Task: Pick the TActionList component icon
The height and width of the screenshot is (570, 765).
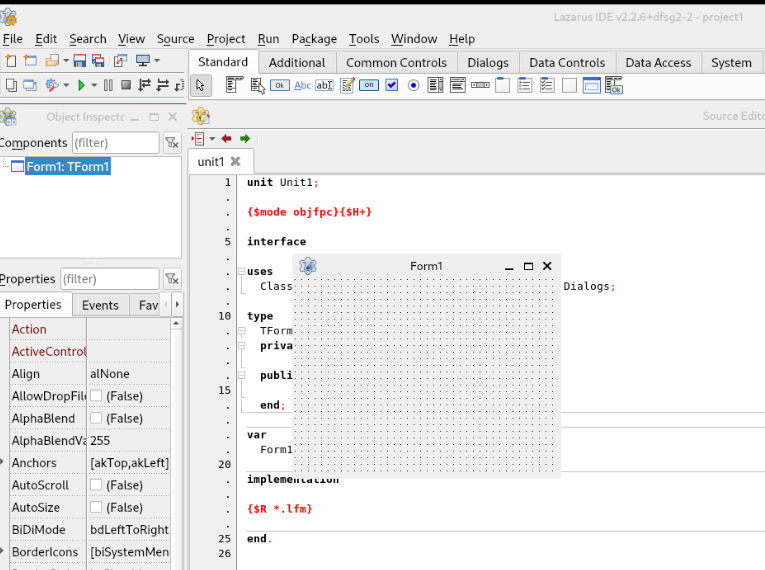Action: (x=614, y=85)
